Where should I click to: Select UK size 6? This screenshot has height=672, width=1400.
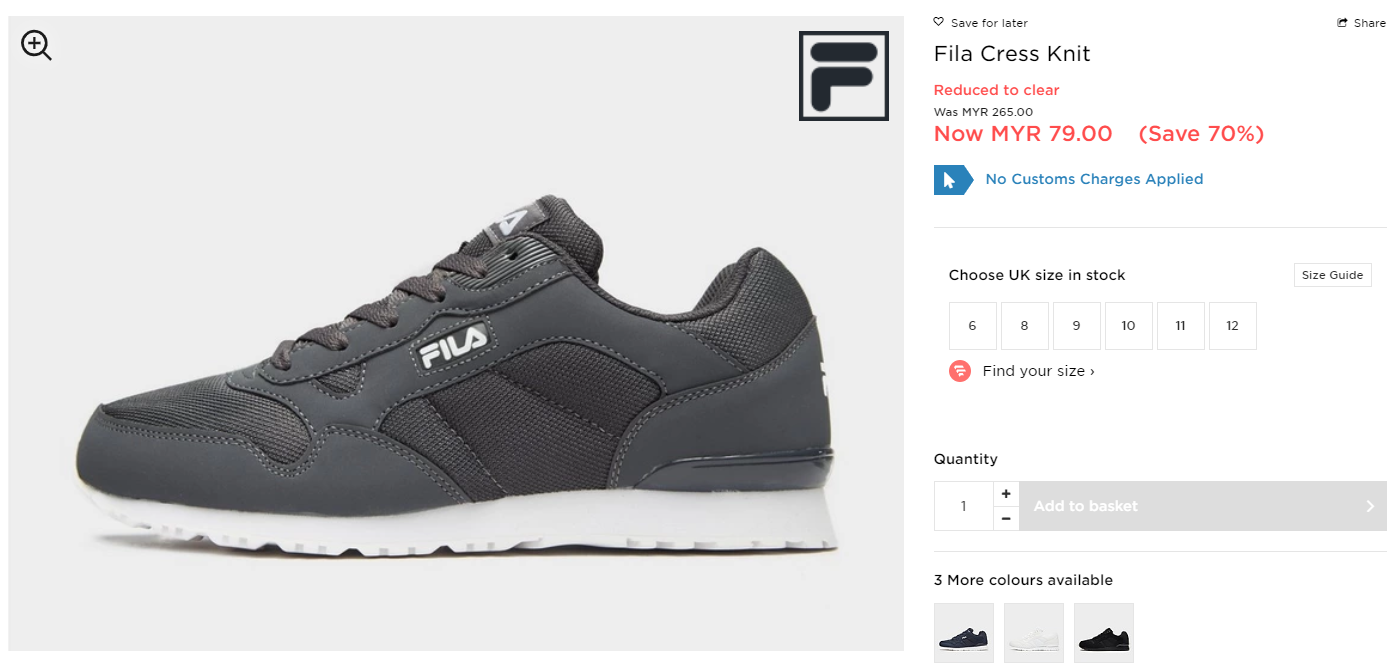point(972,326)
